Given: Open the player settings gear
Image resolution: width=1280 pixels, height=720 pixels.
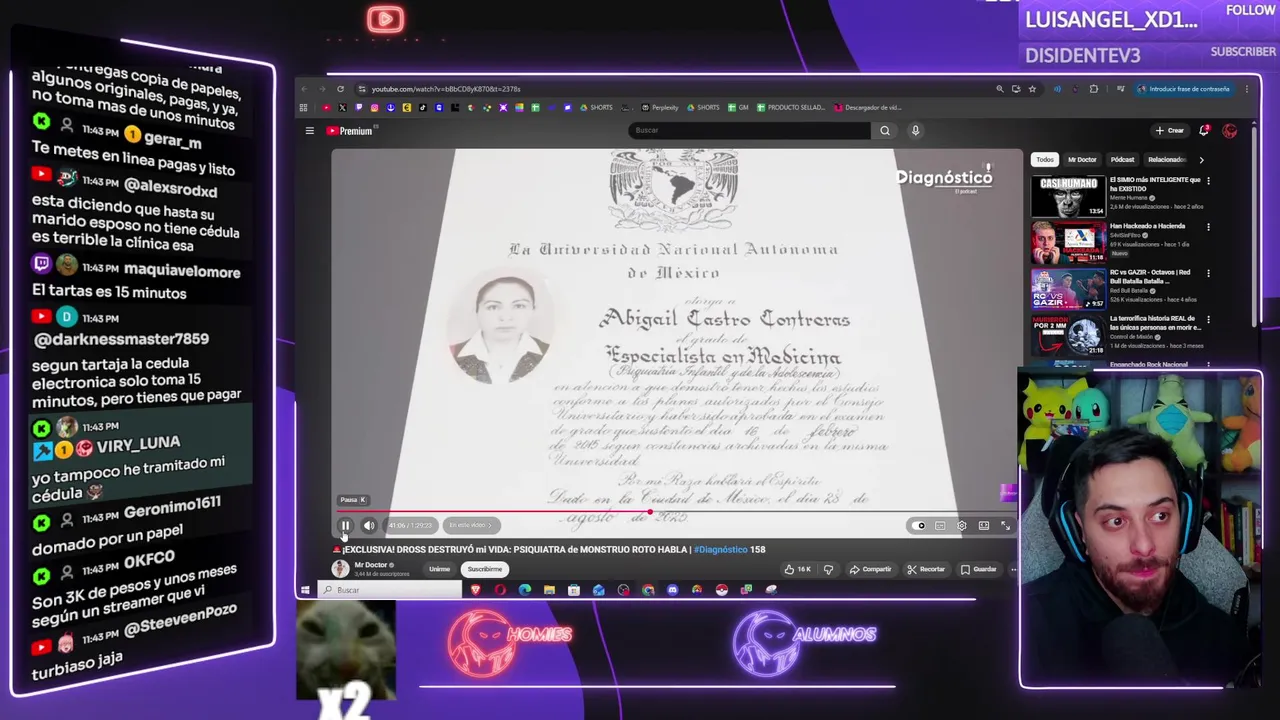Looking at the screenshot, I should point(961,525).
